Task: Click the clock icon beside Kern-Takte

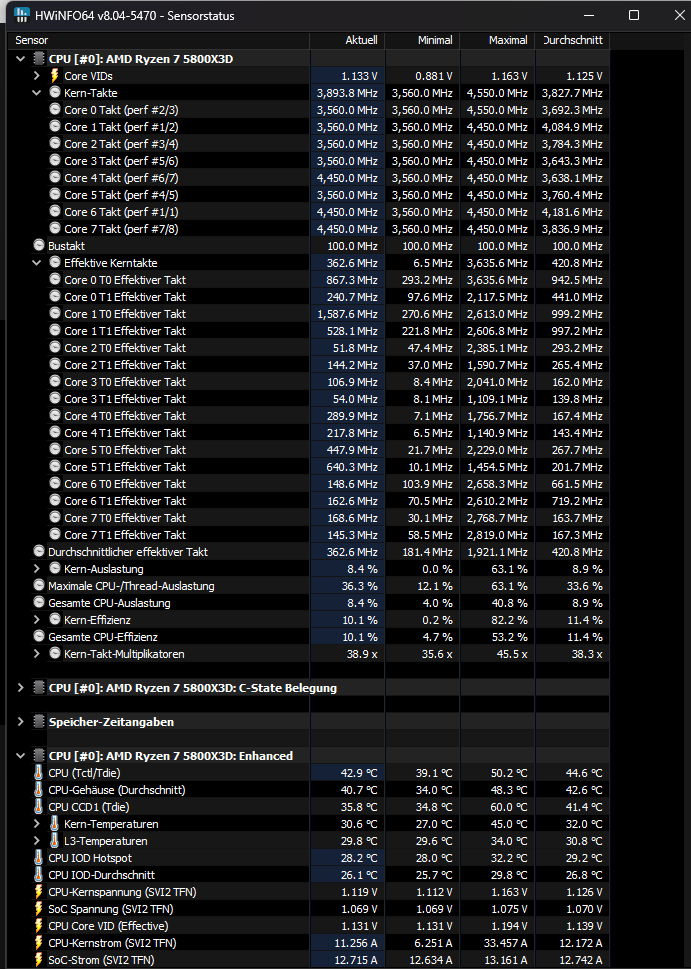Action: click(55, 92)
